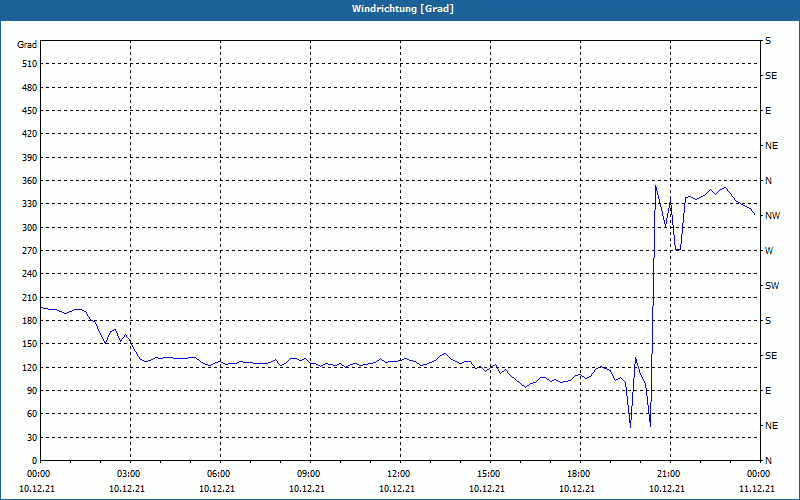
Task: Click the 300 y-axis value
Action: 29,228
